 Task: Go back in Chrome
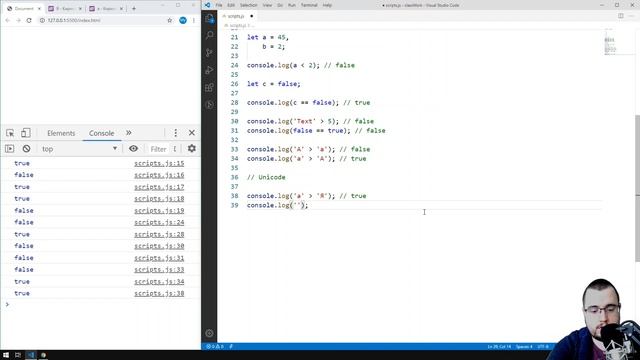(7, 20)
